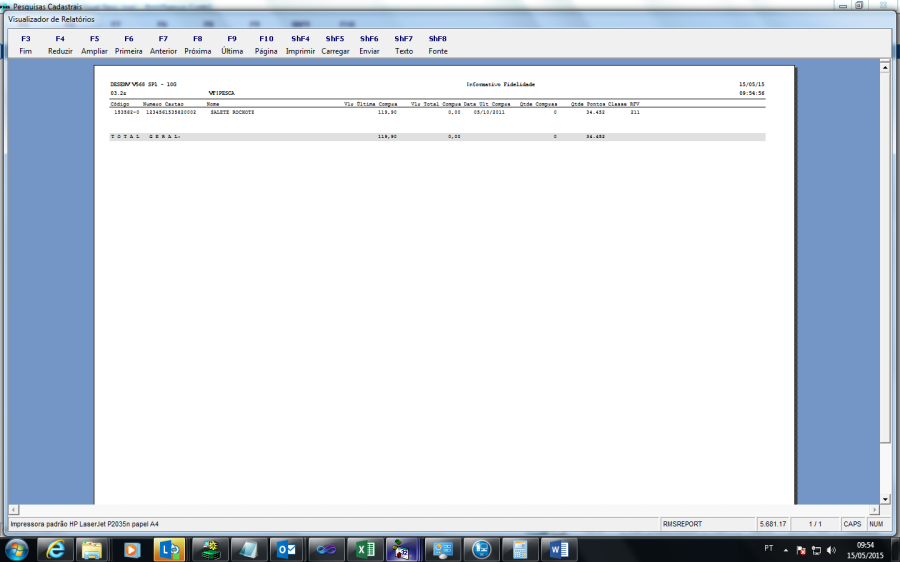Open the notepad-like app icon in taskbar
Viewport: 900px width, 562px height.
pos(248,550)
